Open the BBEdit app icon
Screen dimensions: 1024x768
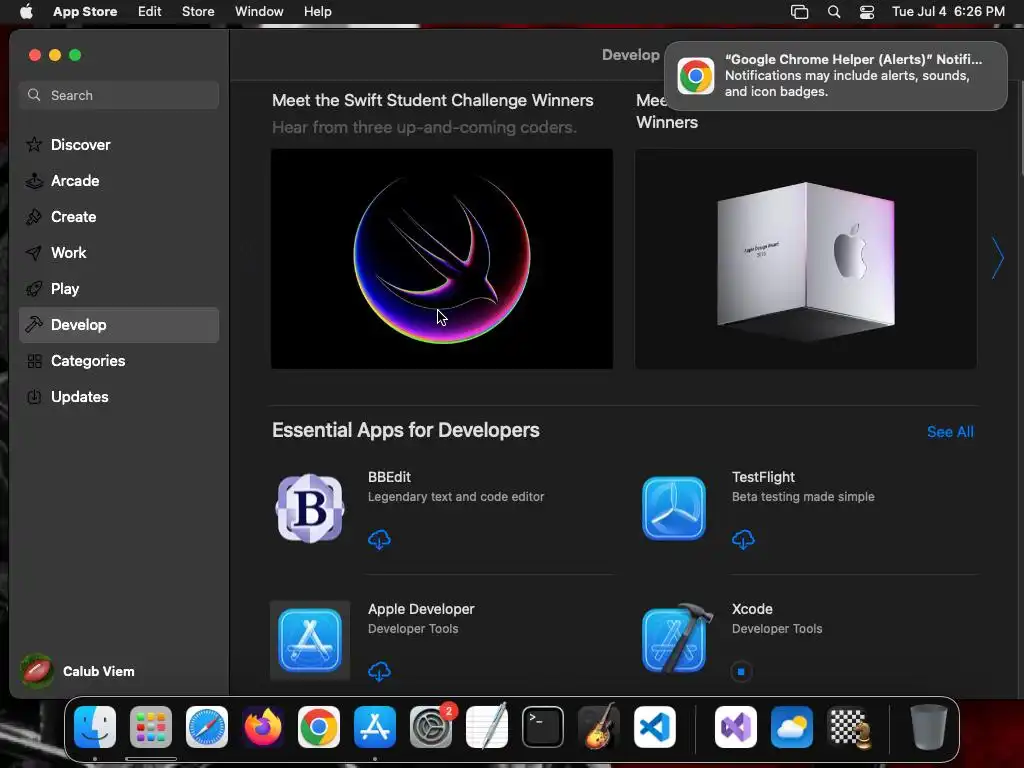coord(310,508)
